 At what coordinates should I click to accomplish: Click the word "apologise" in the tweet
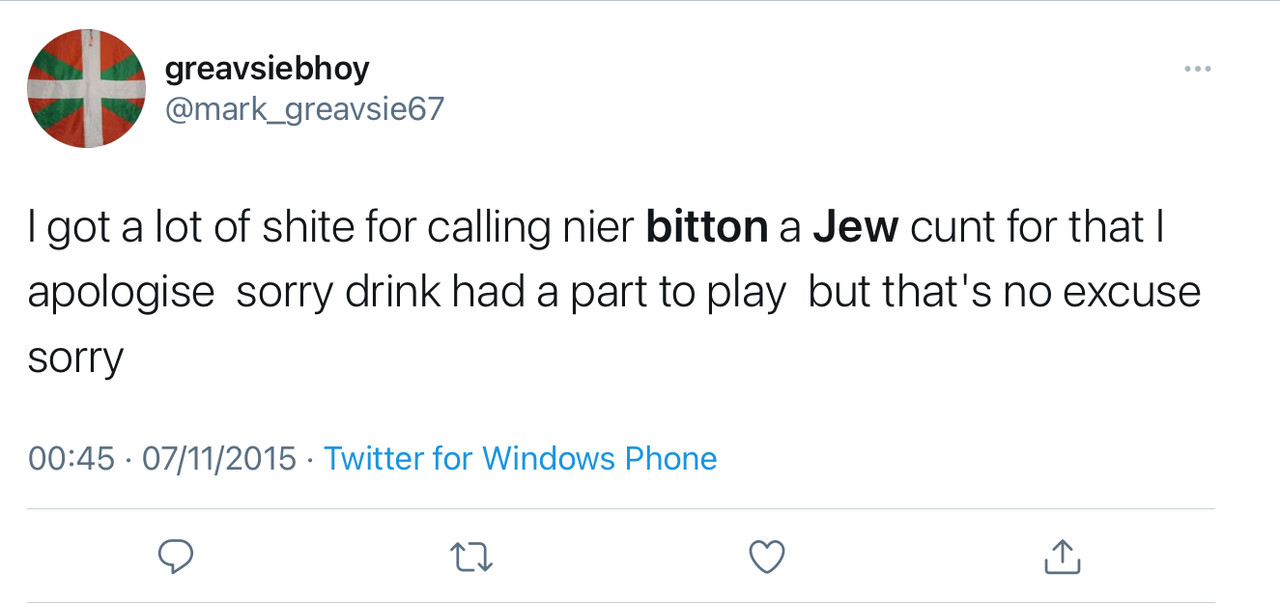coord(121,292)
